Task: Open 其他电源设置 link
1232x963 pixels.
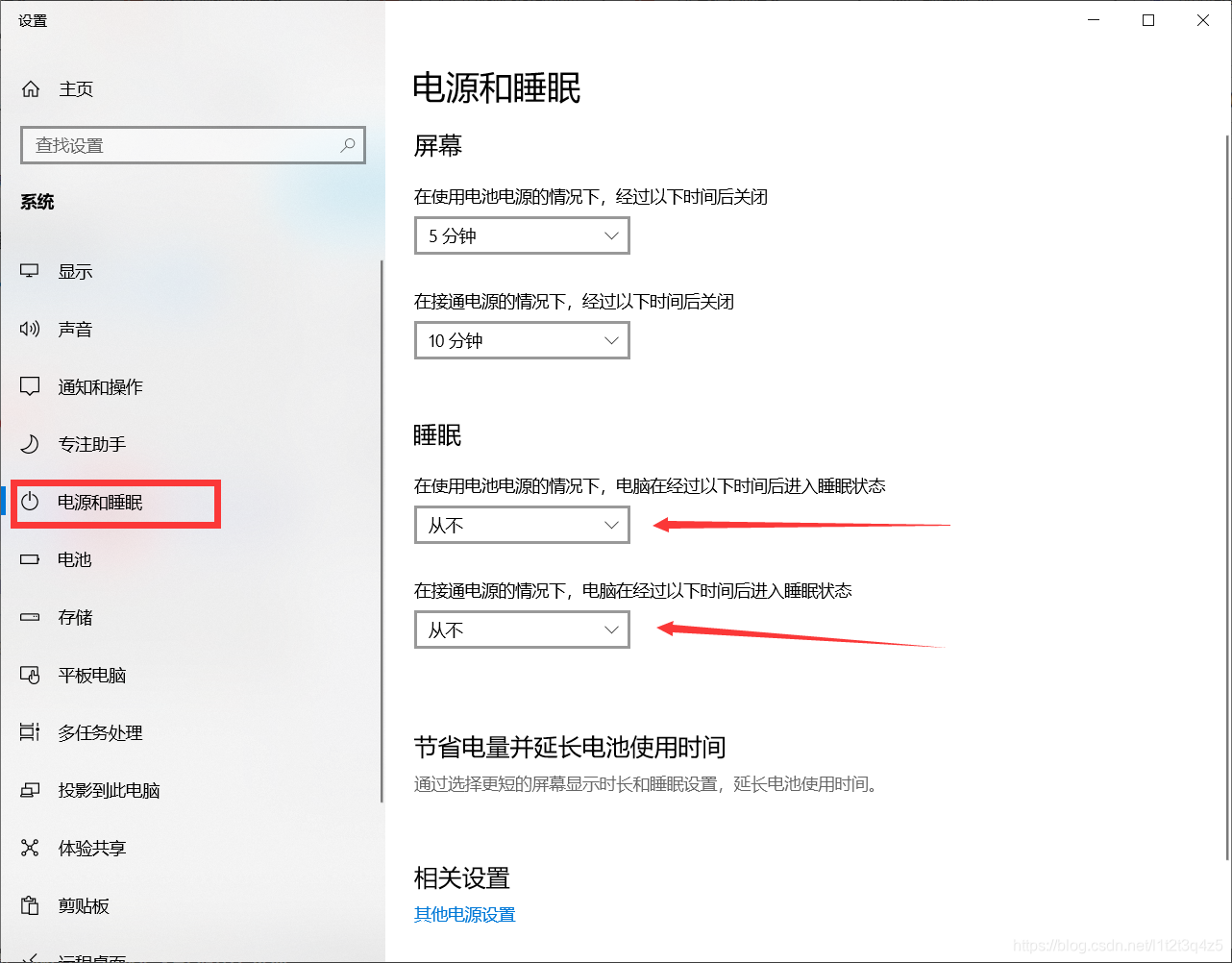Action: tap(464, 915)
